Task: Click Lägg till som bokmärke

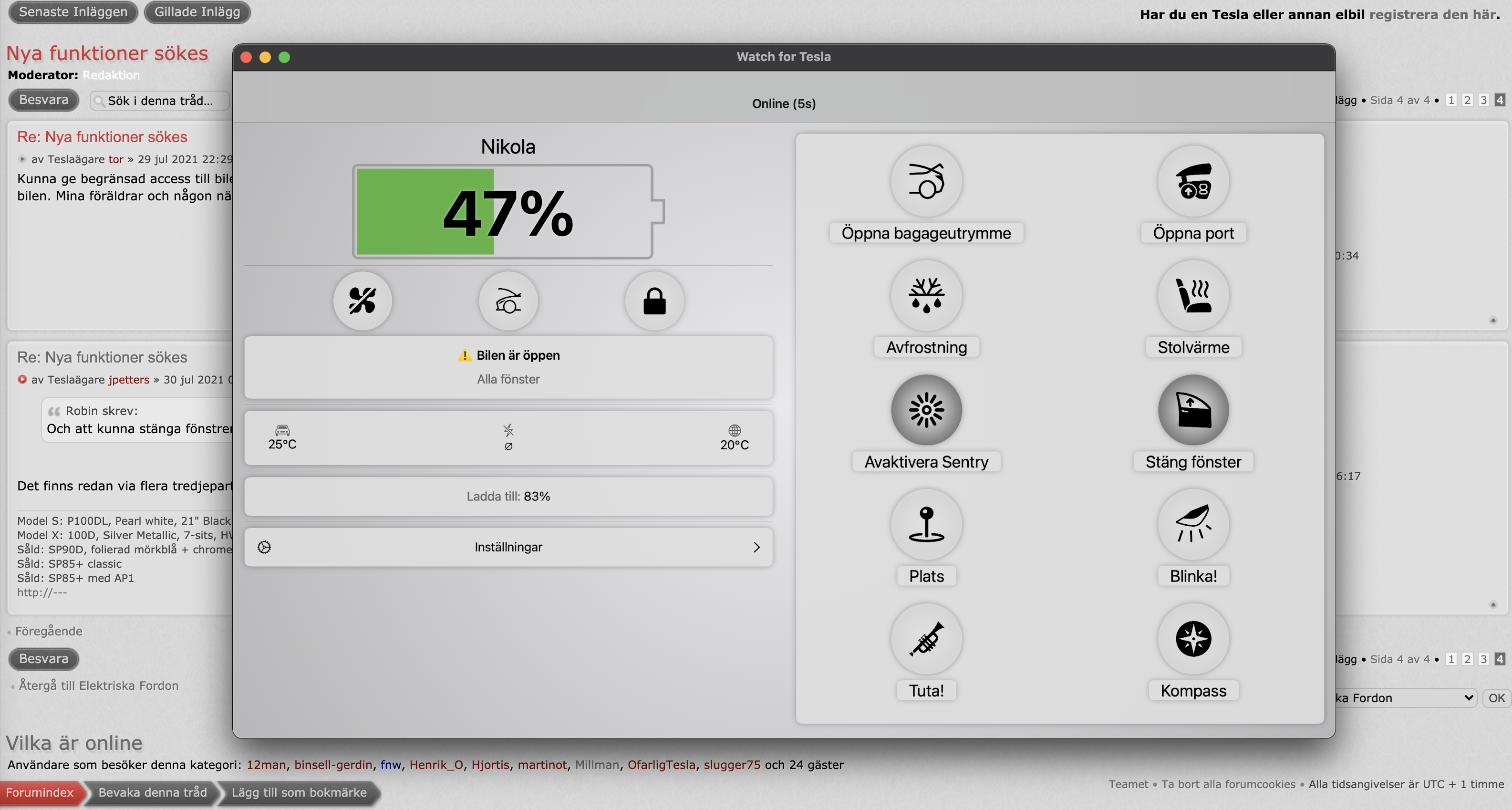Action: [x=299, y=792]
